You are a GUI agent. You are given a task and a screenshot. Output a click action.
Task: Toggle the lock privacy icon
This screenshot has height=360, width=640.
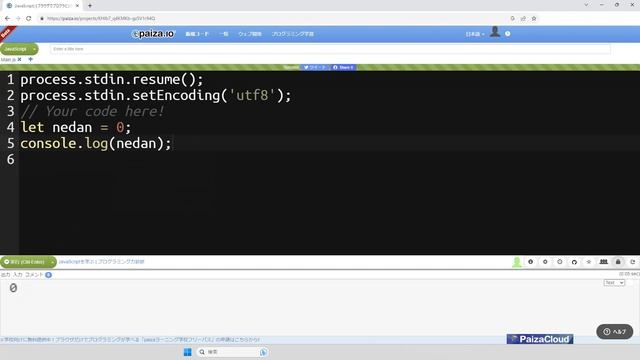(618, 262)
